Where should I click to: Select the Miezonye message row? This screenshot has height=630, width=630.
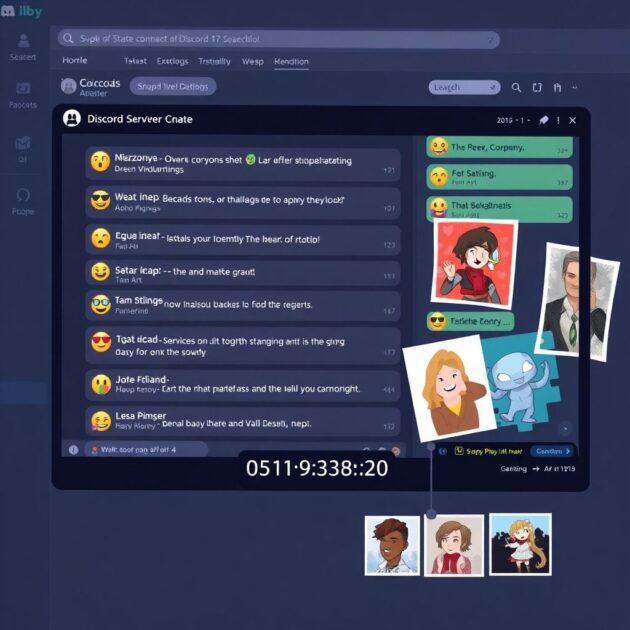coord(243,164)
